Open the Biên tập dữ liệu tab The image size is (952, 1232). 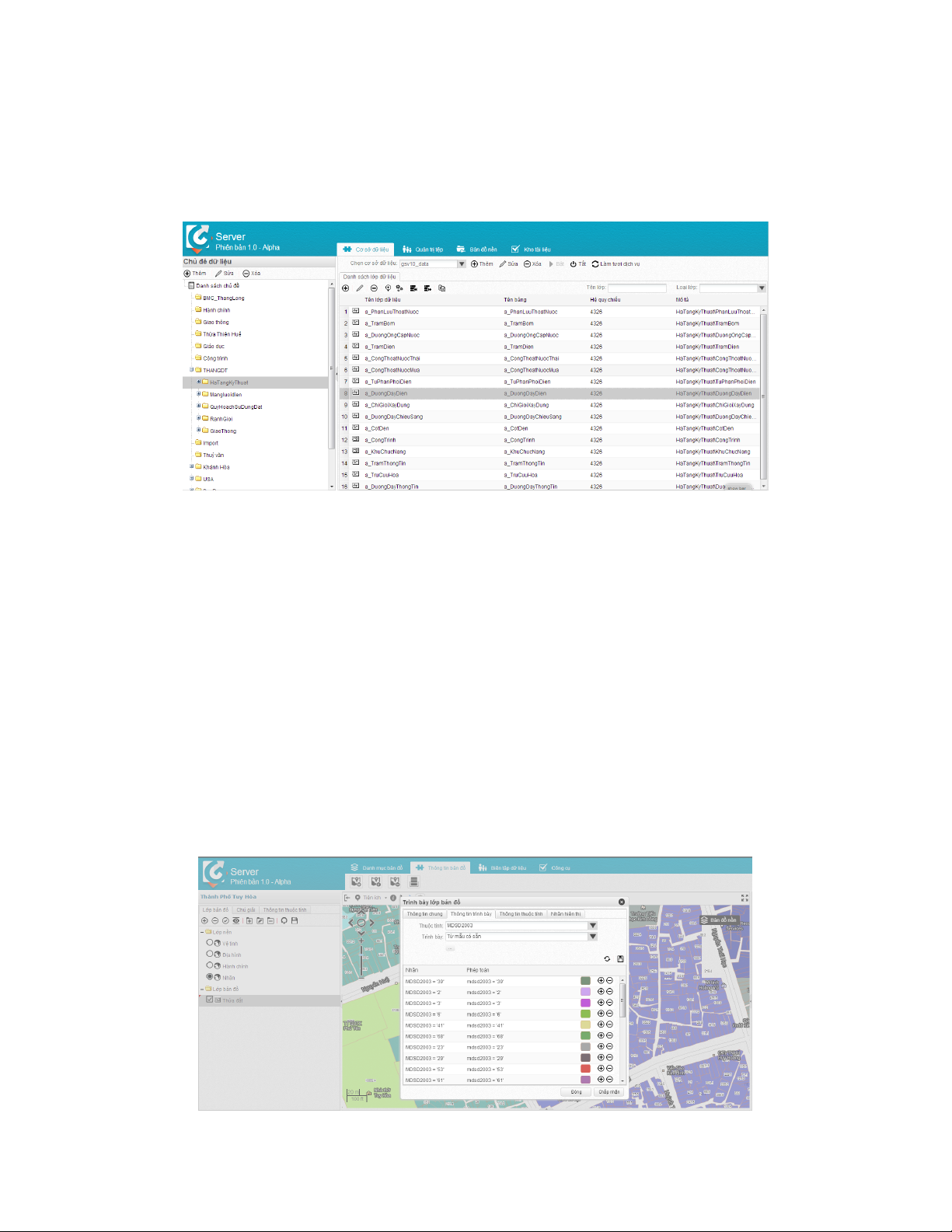coord(503,868)
